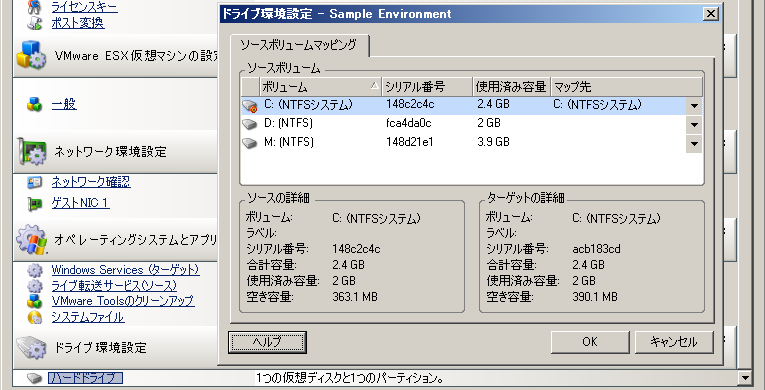Click the M: volume drive icon
The height and width of the screenshot is (390, 765).
[x=250, y=143]
